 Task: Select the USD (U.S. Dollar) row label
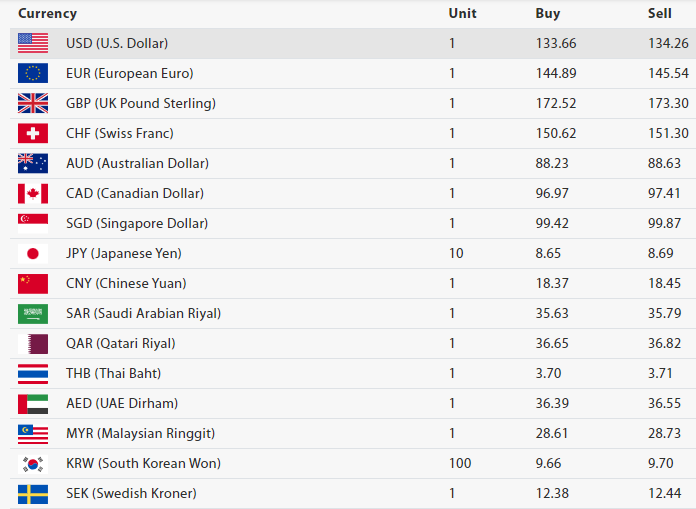[117, 43]
